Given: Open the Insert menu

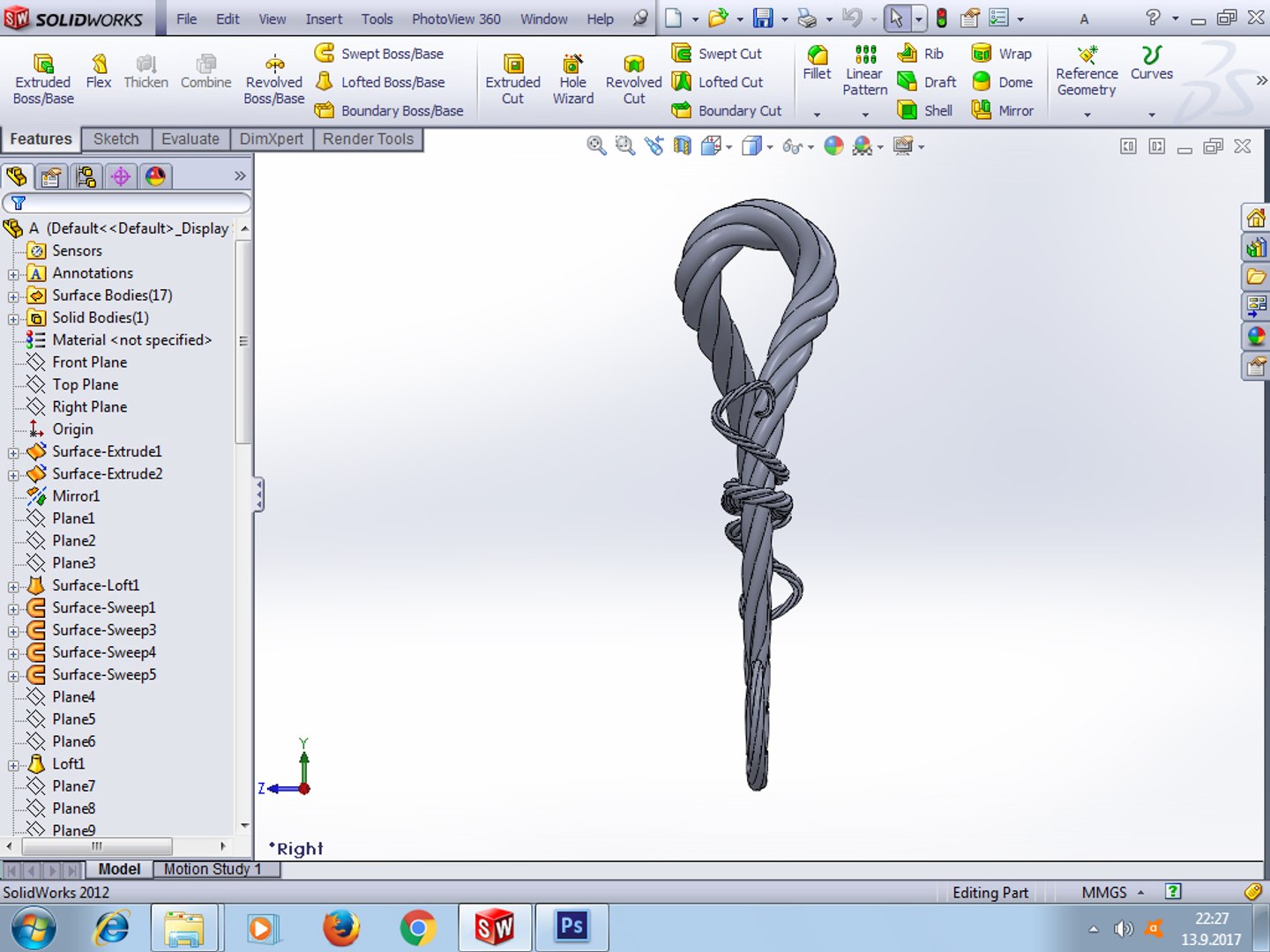Looking at the screenshot, I should point(324,19).
